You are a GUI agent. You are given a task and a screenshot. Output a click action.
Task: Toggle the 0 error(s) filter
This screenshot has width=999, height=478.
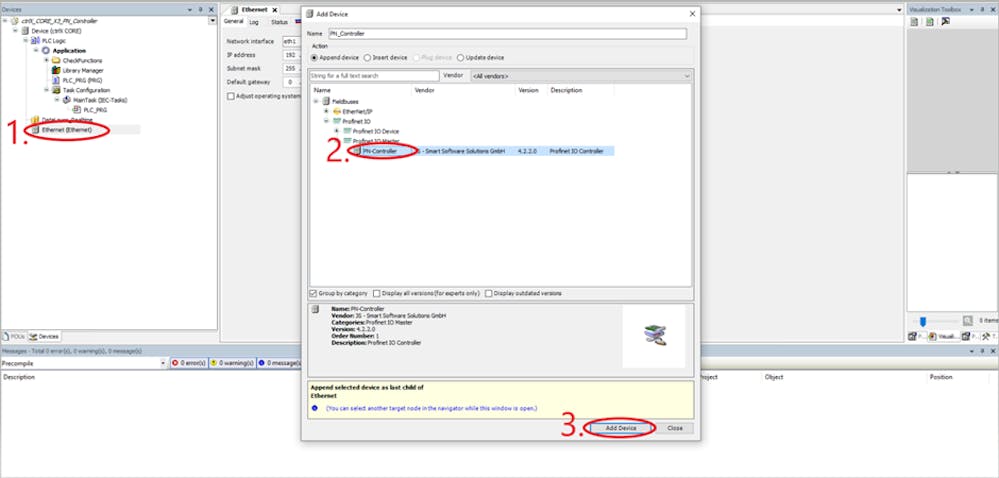pyautogui.click(x=189, y=363)
